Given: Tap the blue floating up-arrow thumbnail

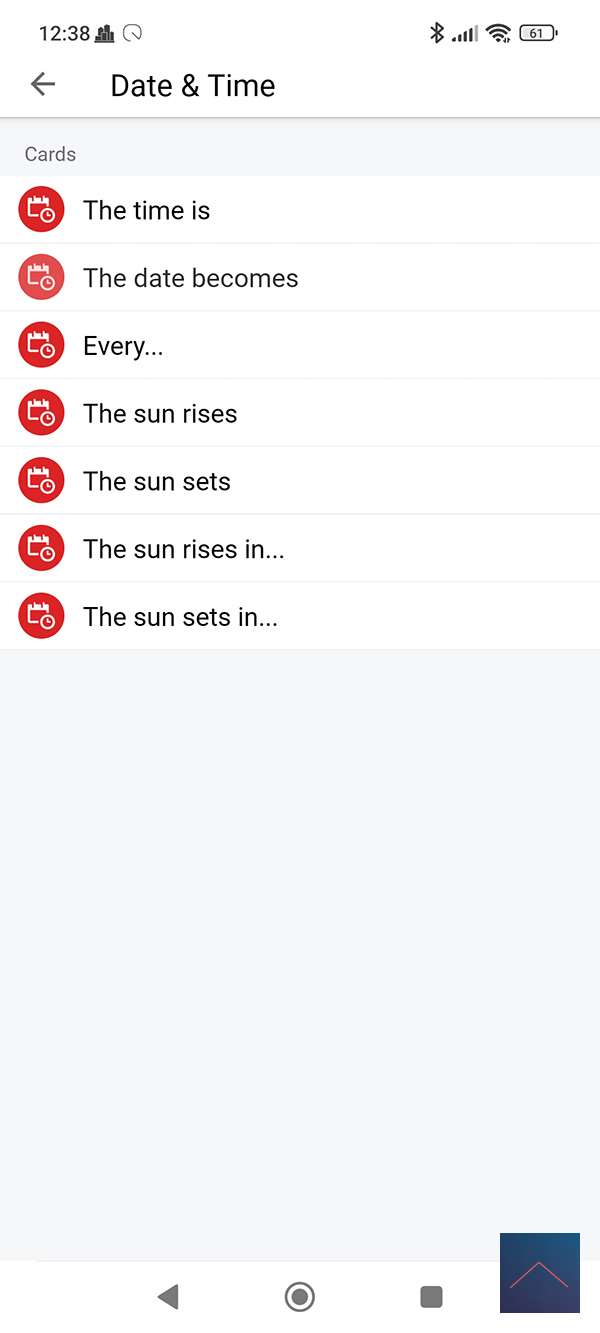Looking at the screenshot, I should click(540, 1273).
